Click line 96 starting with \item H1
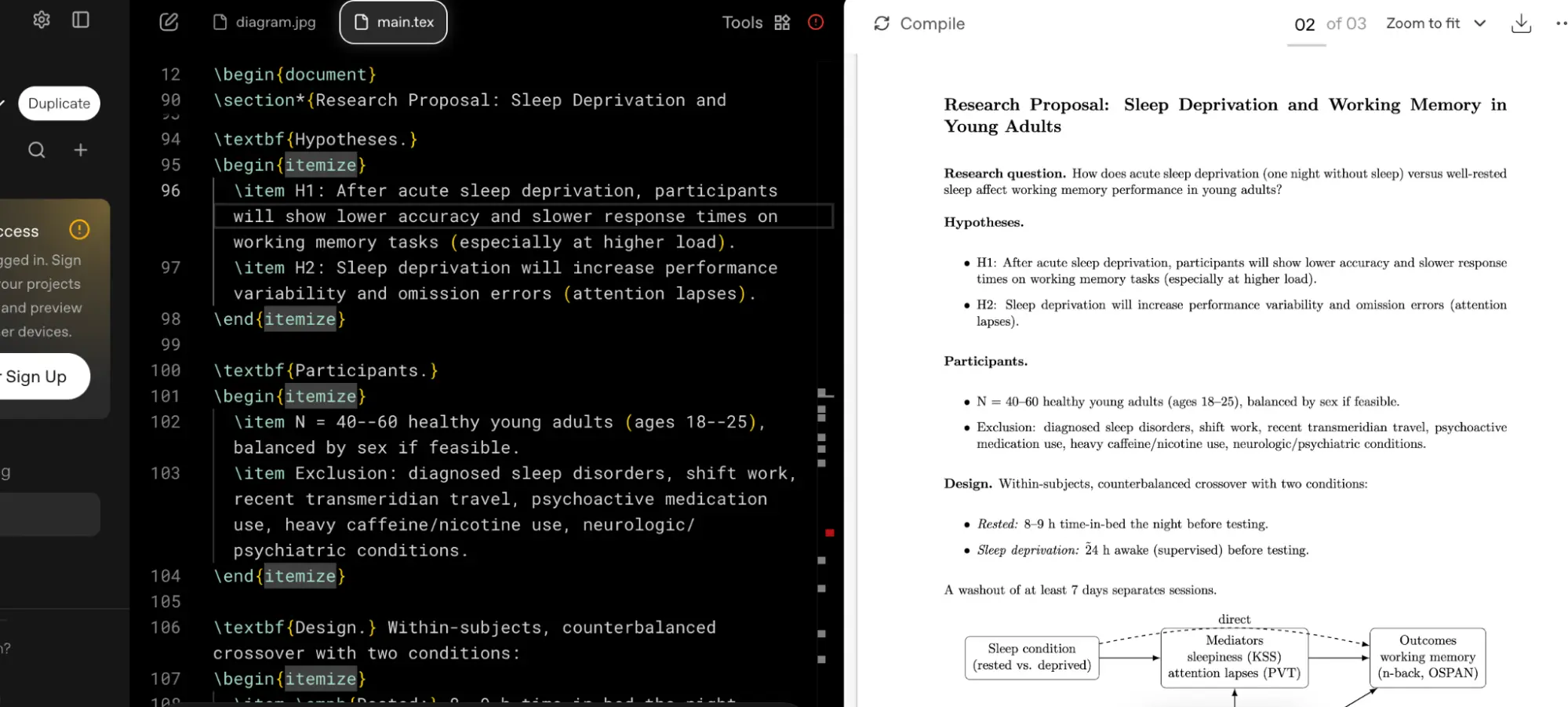 pos(505,191)
